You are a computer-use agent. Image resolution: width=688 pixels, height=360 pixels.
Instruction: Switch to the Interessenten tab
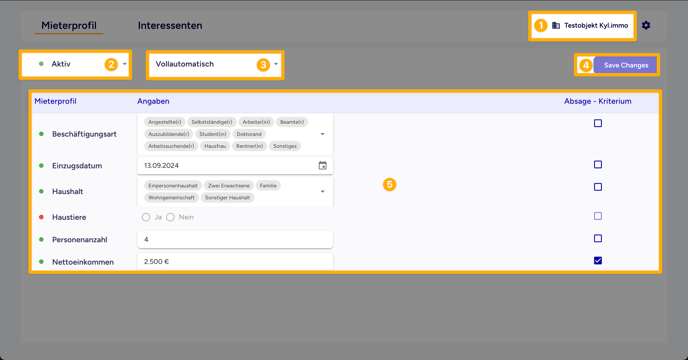coord(170,25)
